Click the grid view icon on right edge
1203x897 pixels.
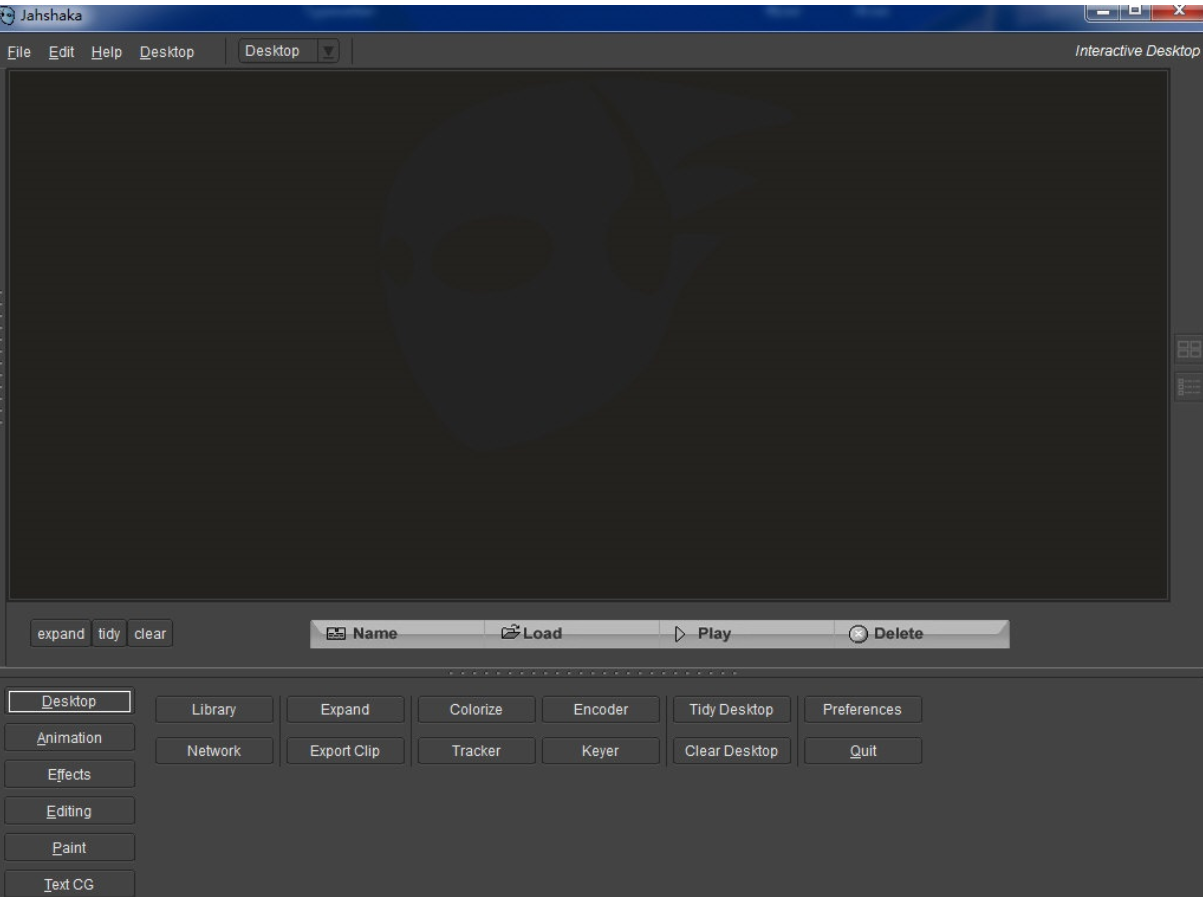(1189, 350)
